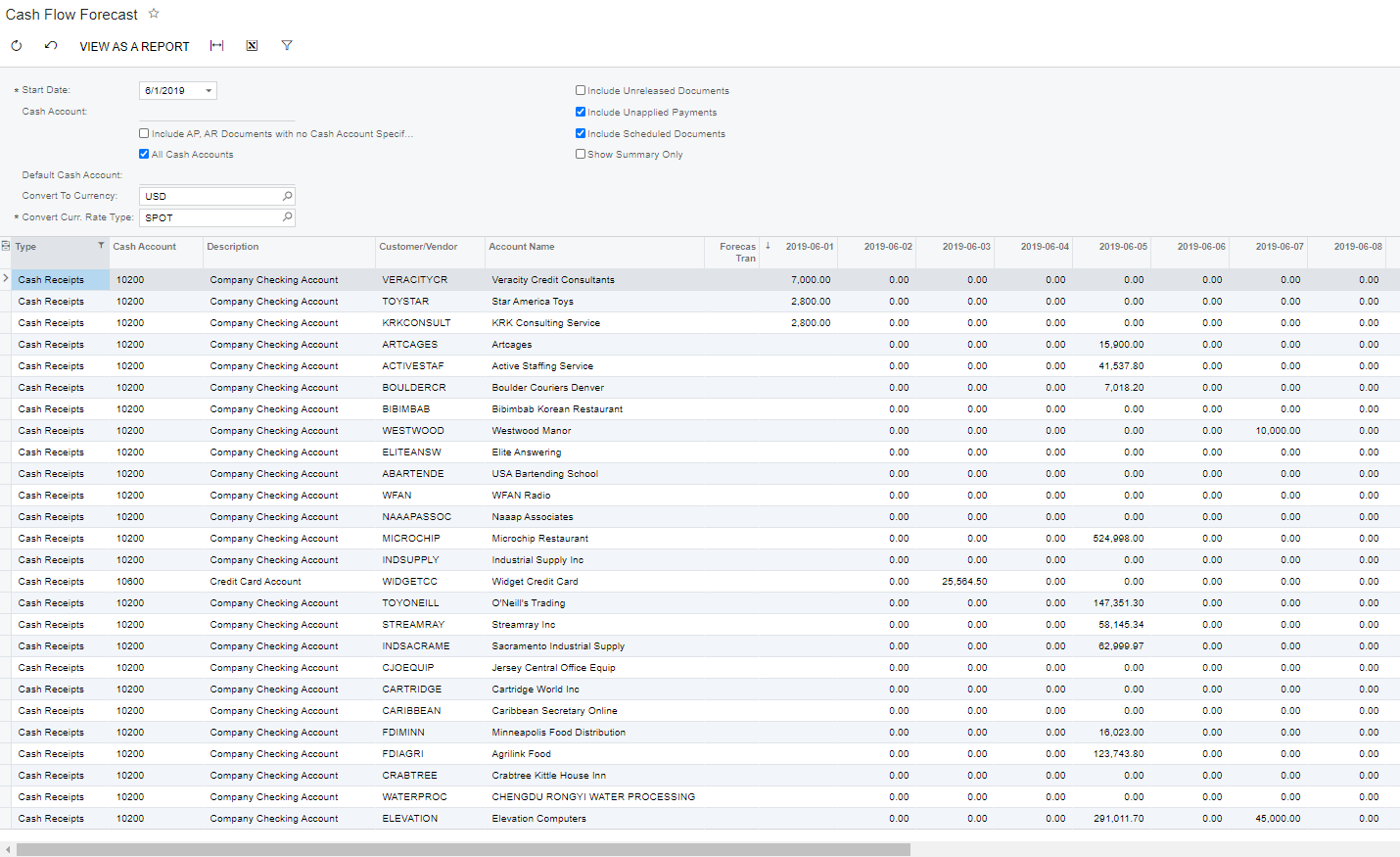1400x857 pixels.
Task: Click Type column filter funnel icon
Action: [x=101, y=246]
